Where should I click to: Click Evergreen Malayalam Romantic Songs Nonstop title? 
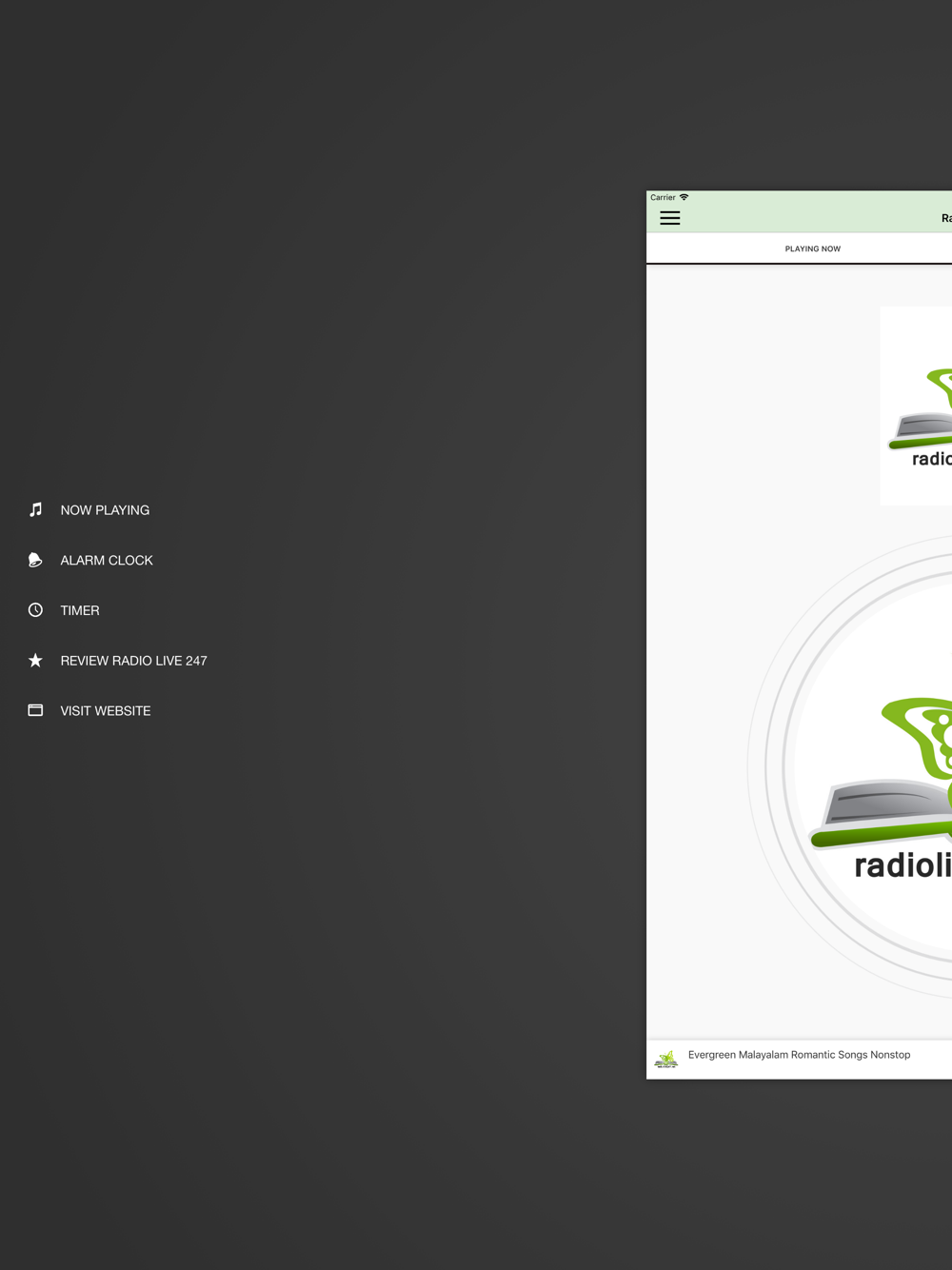coord(799,1055)
